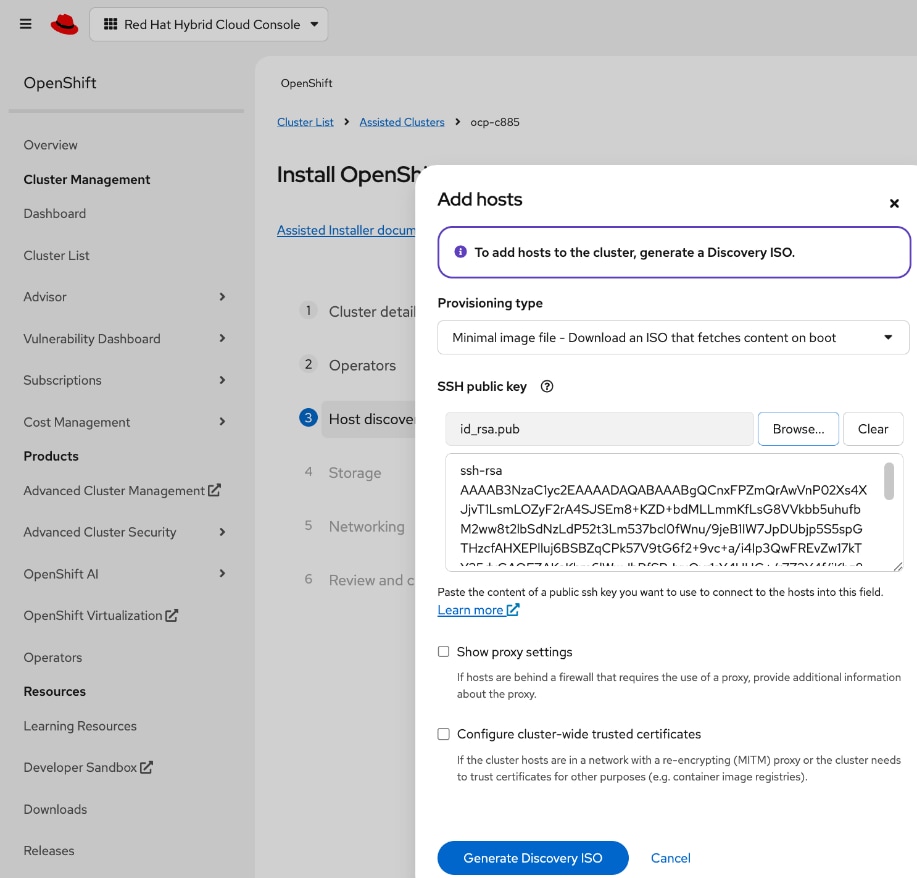Click Generate Discovery ISO
Screen dimensions: 917x878
(x=532, y=858)
